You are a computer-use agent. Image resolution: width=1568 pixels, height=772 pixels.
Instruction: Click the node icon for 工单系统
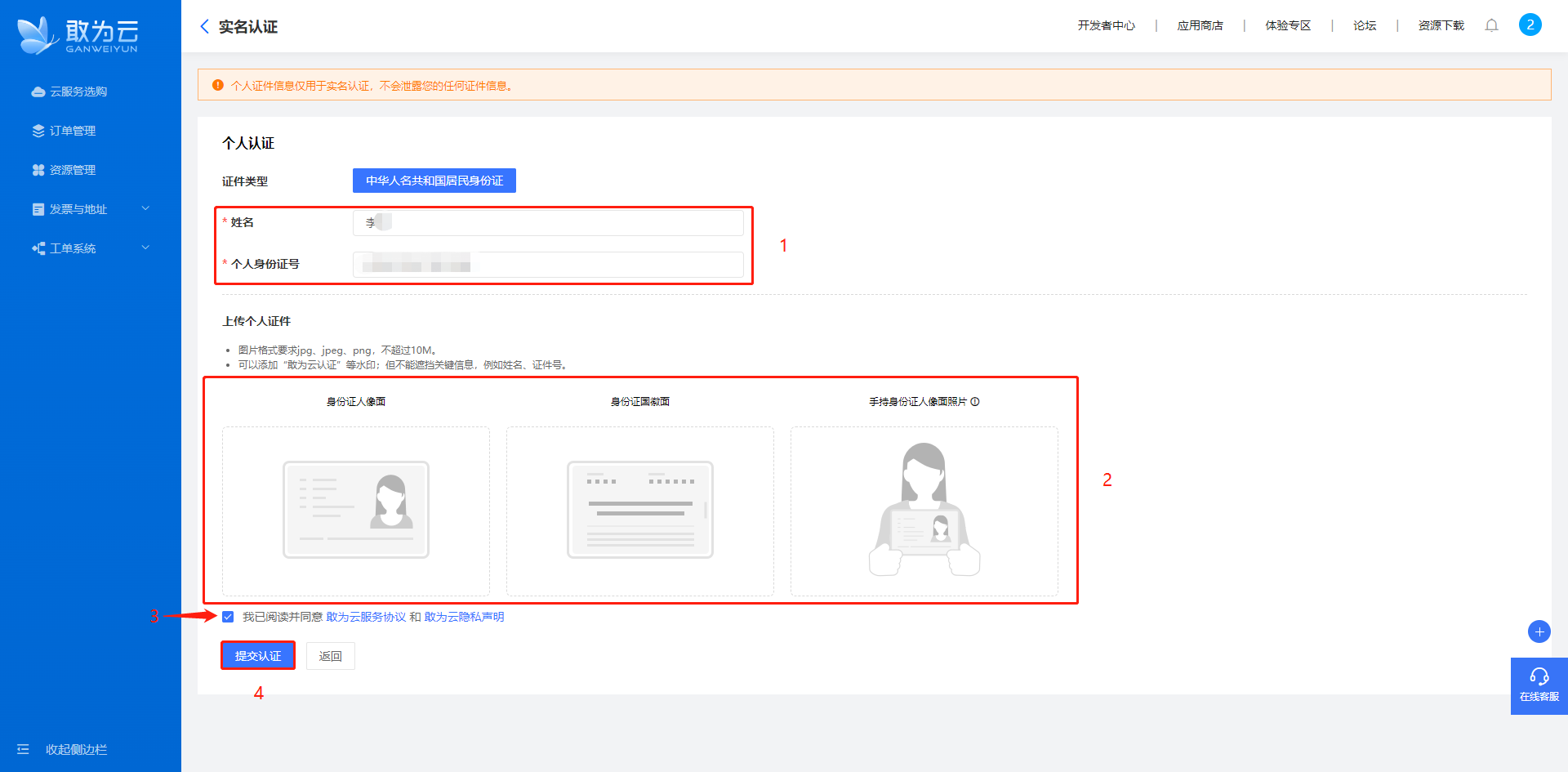tap(38, 248)
